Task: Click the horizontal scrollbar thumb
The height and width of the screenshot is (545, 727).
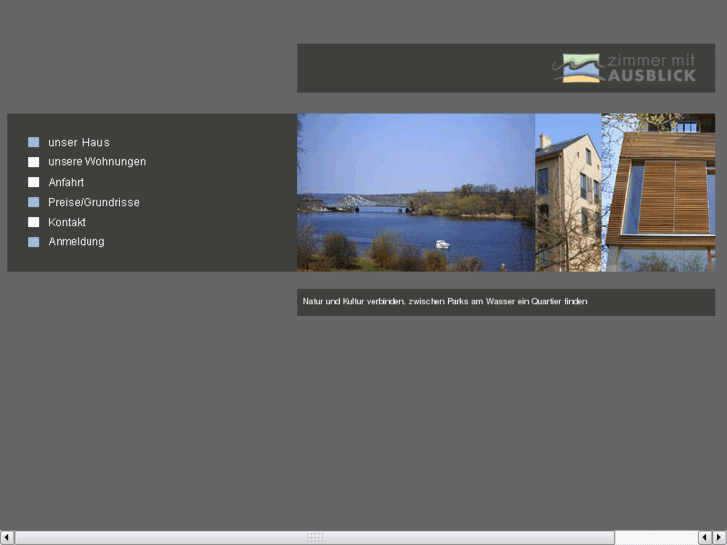Action: coord(314,538)
